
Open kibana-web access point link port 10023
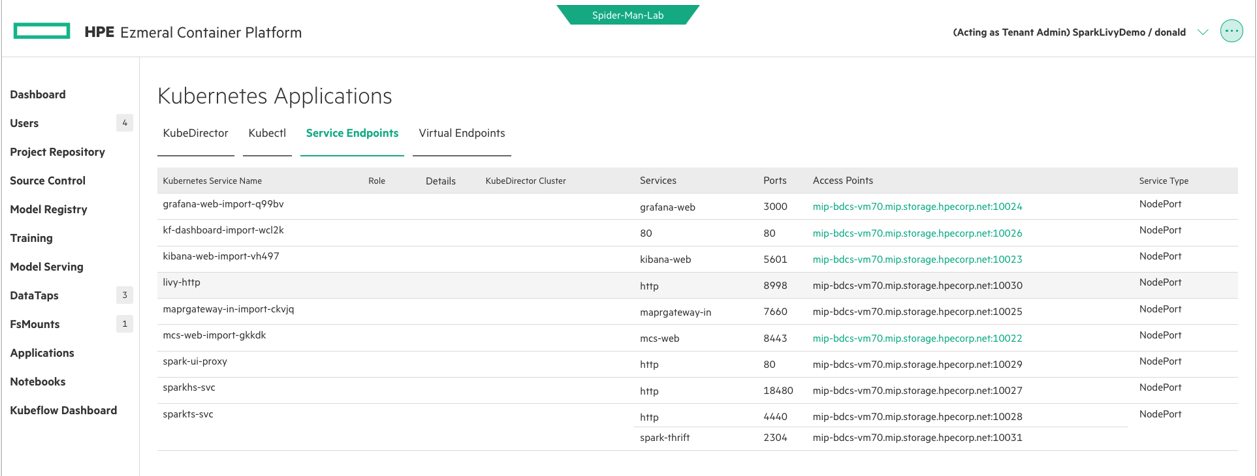point(917,259)
